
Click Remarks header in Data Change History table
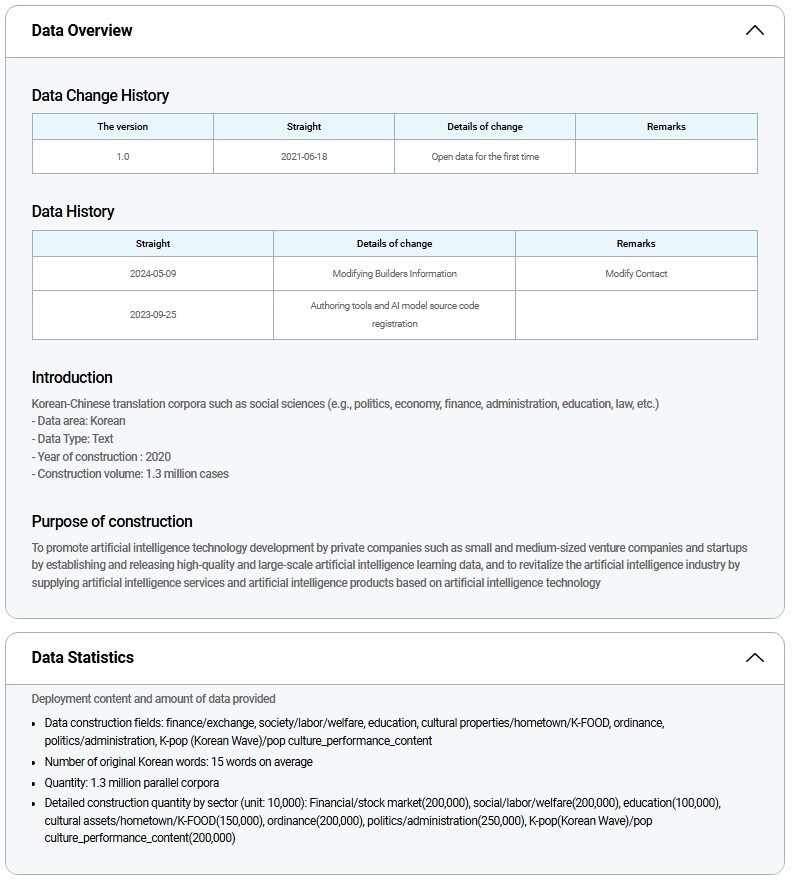click(x=666, y=127)
